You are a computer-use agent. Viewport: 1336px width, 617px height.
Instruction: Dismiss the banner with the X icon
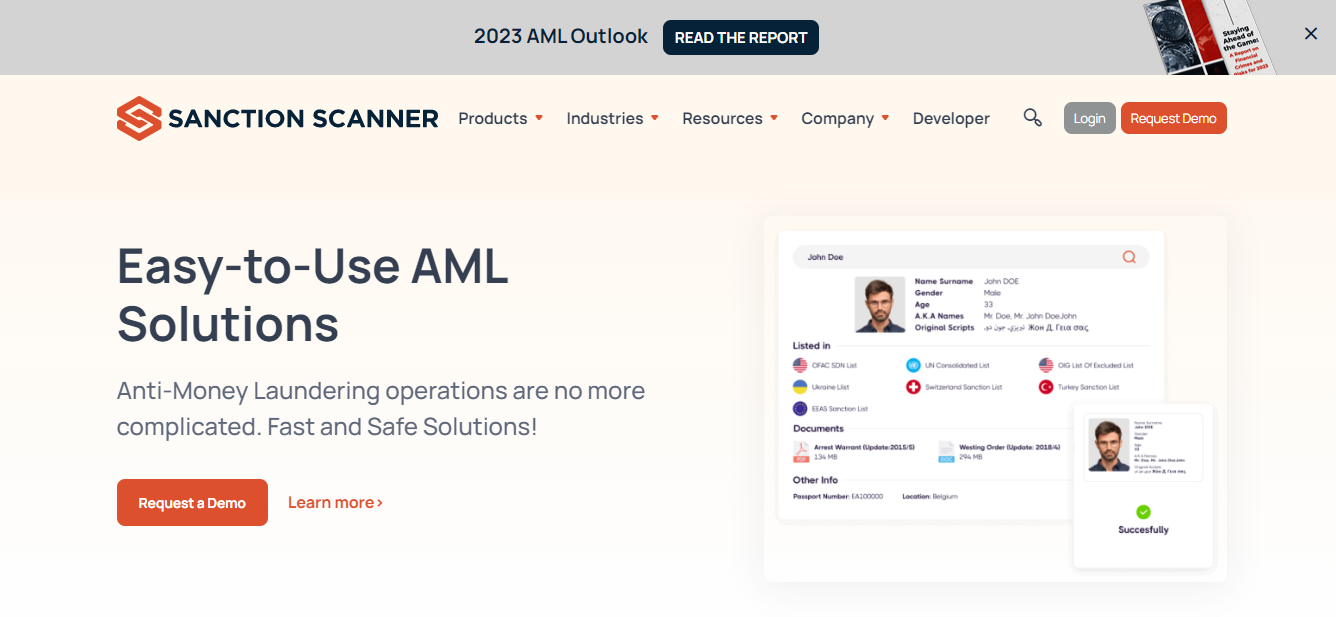pos(1311,34)
